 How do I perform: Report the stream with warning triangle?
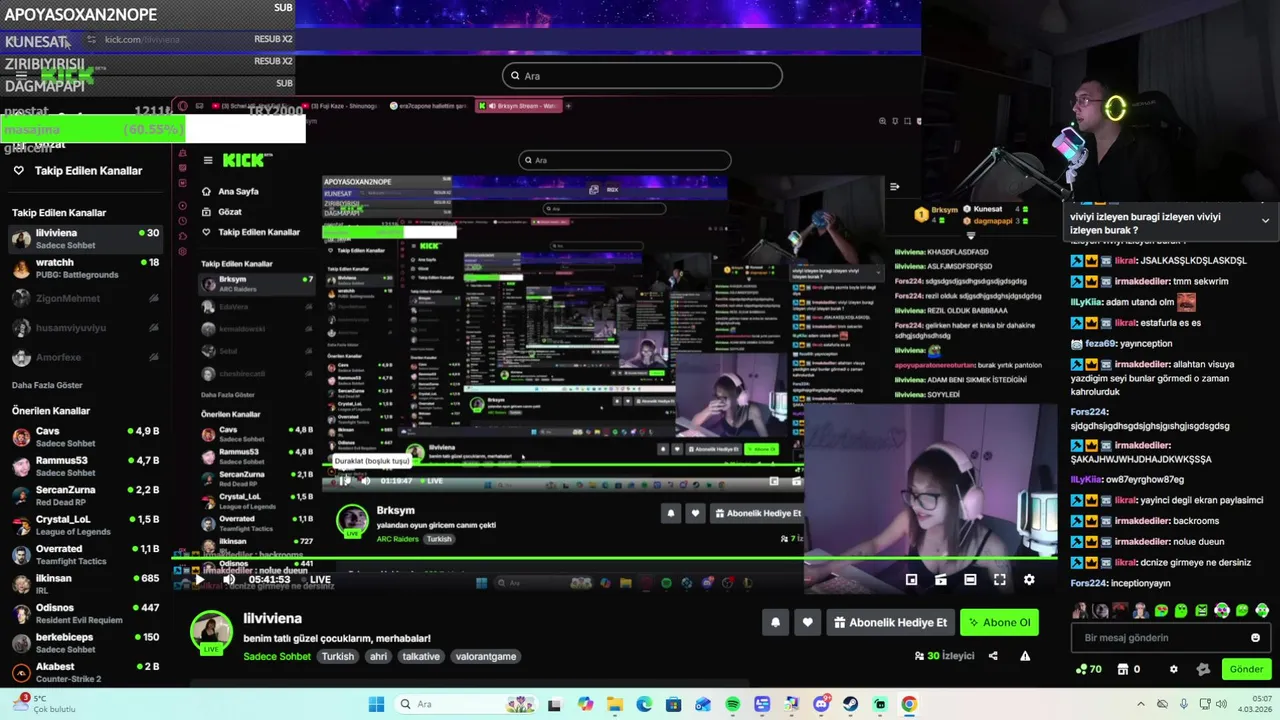[x=1025, y=656]
